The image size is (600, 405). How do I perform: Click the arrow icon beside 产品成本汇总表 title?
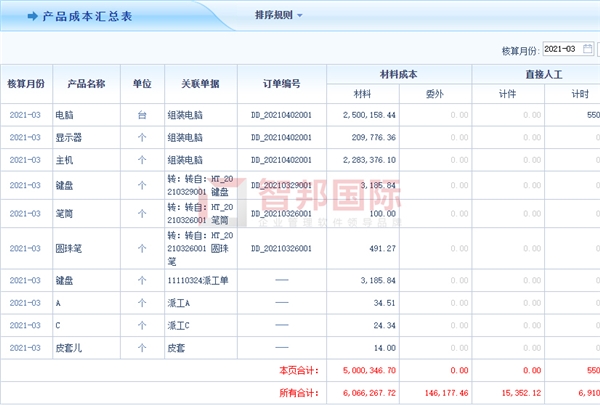click(x=32, y=17)
